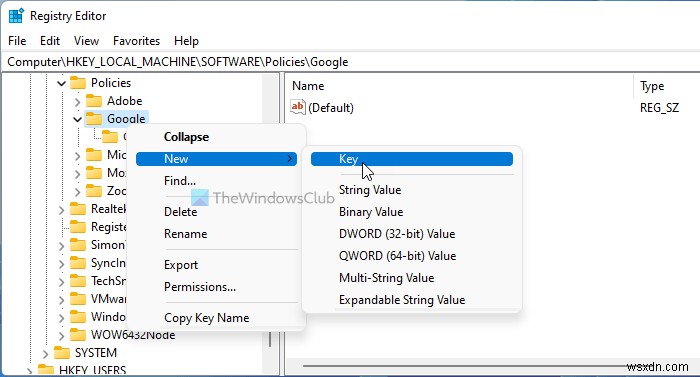Choose Delete in the context menu
Viewport: 700px width, 377px height.
click(217, 211)
